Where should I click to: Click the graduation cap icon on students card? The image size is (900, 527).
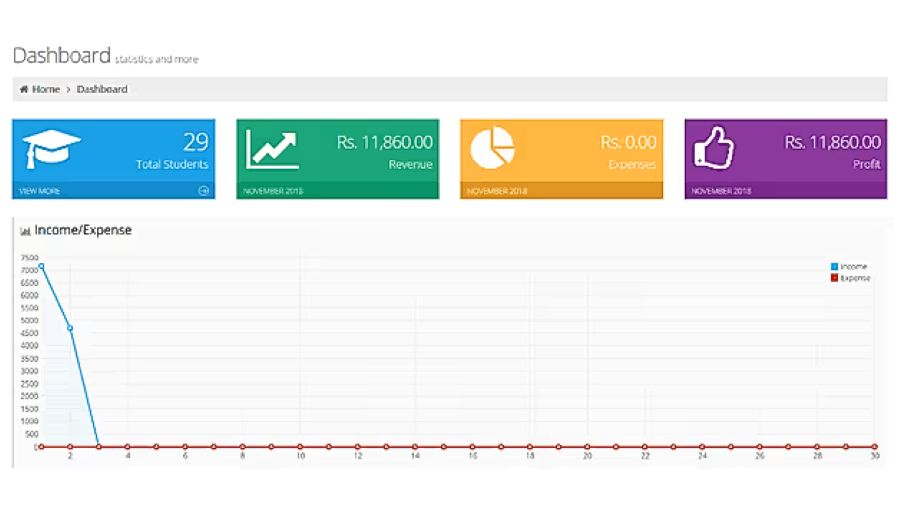pyautogui.click(x=51, y=150)
